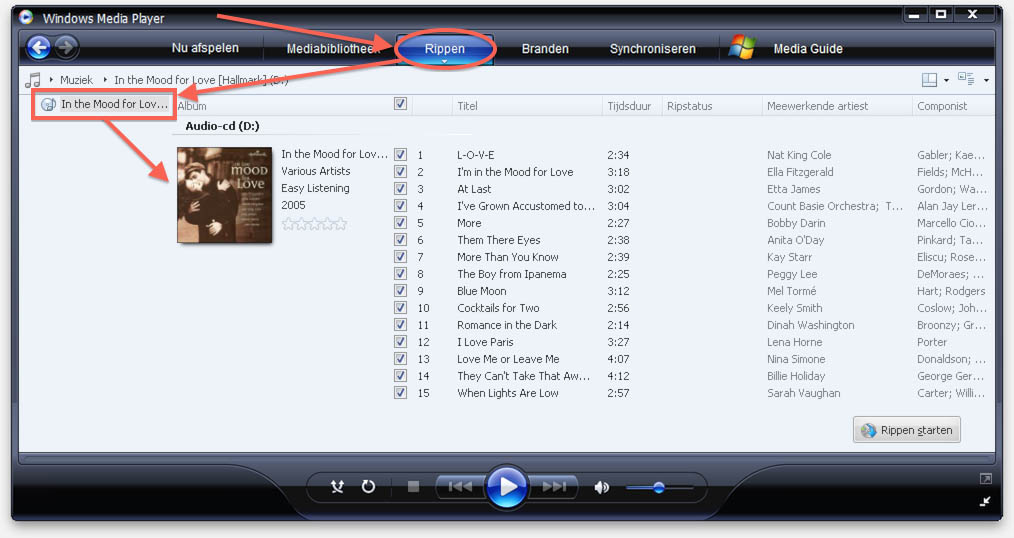The width and height of the screenshot is (1014, 538).
Task: Click the grey Forward arrow button
Action: click(x=66, y=47)
